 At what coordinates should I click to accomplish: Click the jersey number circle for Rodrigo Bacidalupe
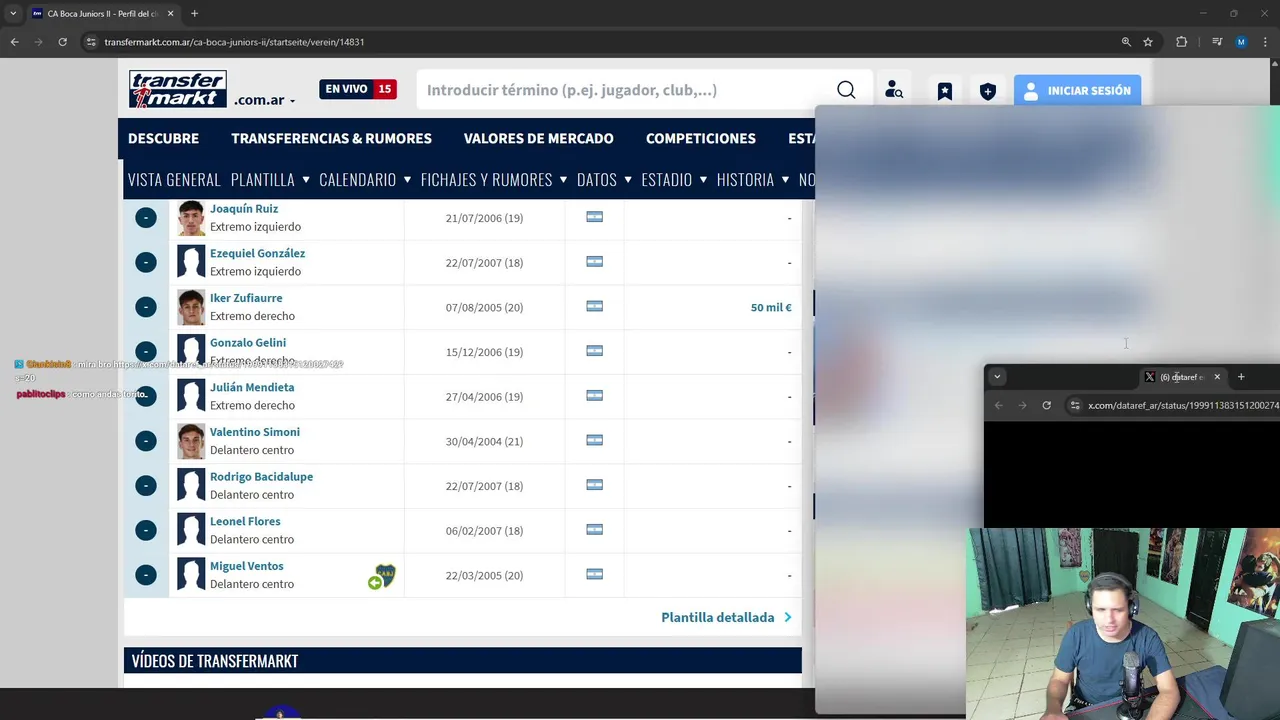(146, 486)
